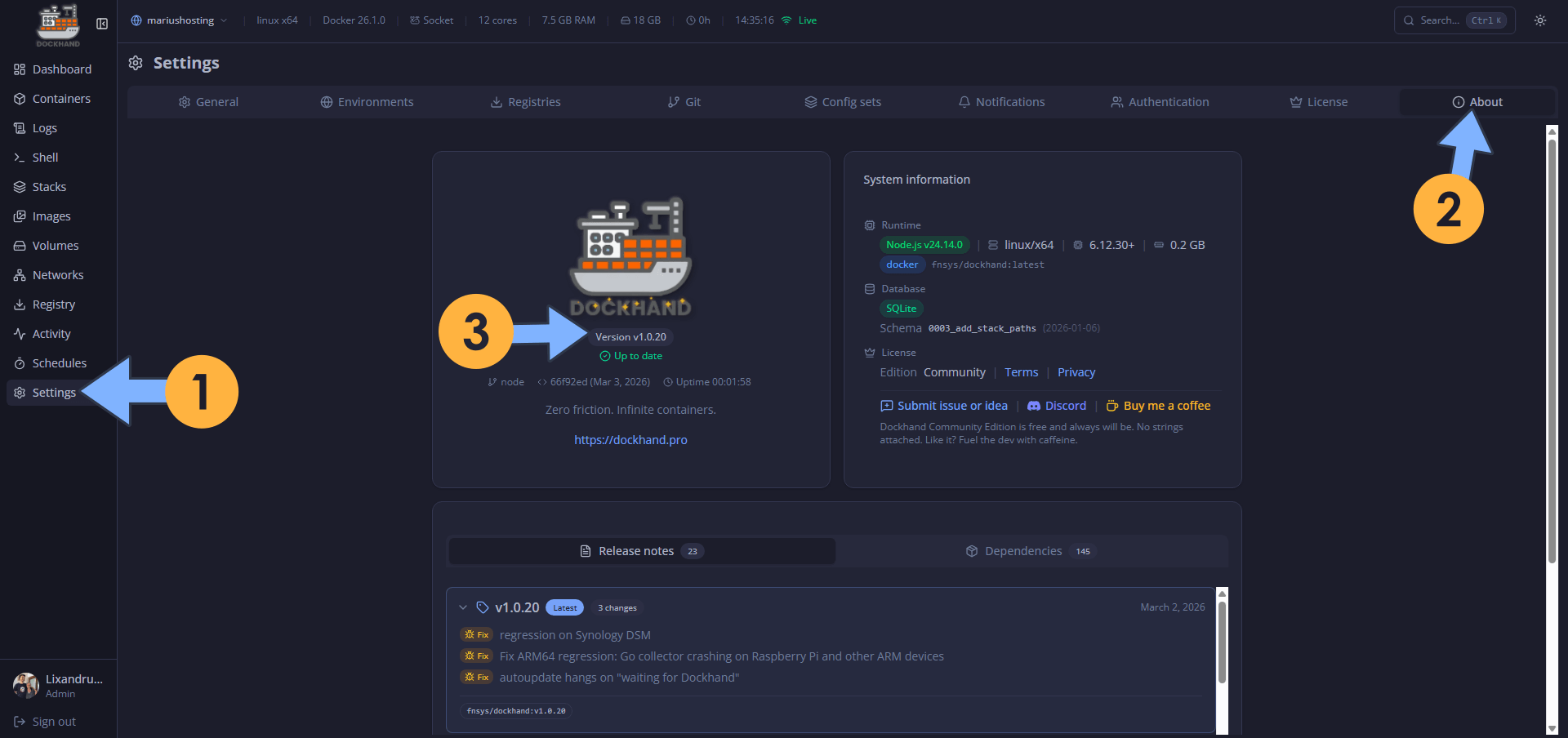Image resolution: width=1568 pixels, height=738 pixels.
Task: Open the Schedules section
Action: pos(59,362)
